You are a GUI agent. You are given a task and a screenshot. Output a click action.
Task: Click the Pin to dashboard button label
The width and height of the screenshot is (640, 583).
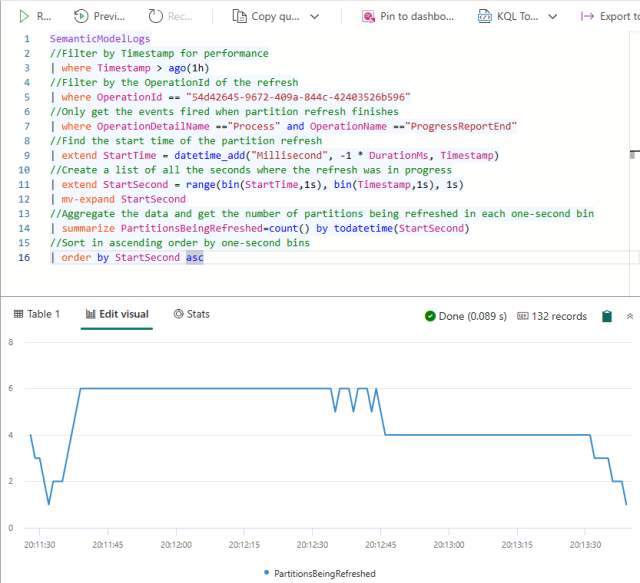(x=417, y=16)
